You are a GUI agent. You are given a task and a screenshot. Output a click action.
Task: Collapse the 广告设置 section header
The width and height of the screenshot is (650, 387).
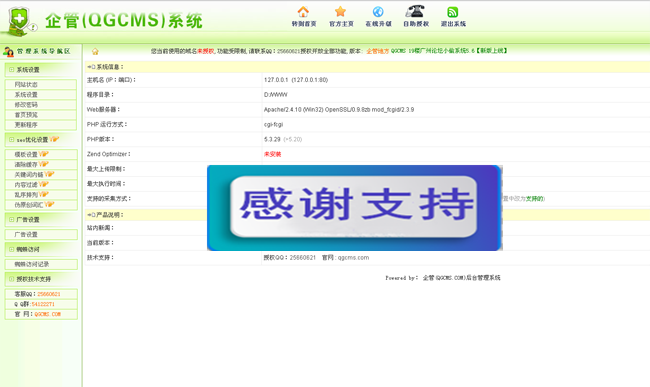pyautogui.click(x=41, y=220)
